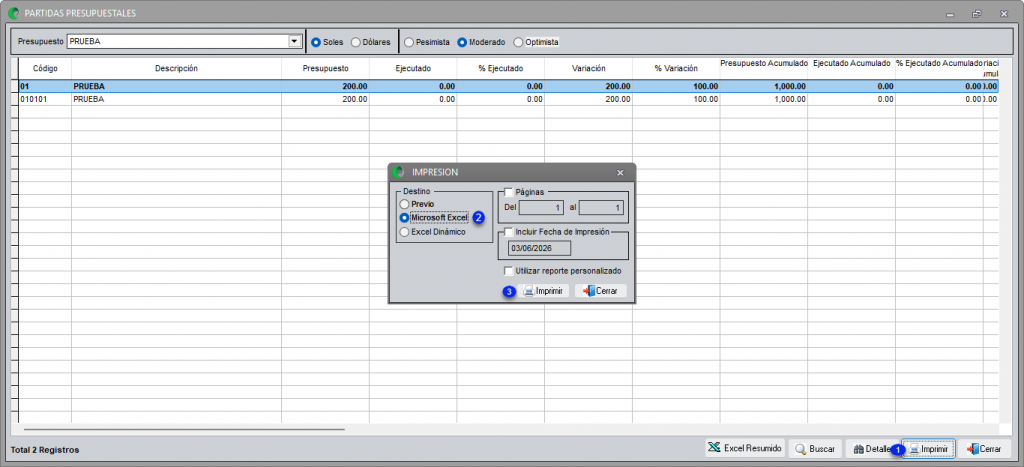This screenshot has width=1024, height=467.
Task: Click the horizontal scrollbar of the grid
Action: 184,429
